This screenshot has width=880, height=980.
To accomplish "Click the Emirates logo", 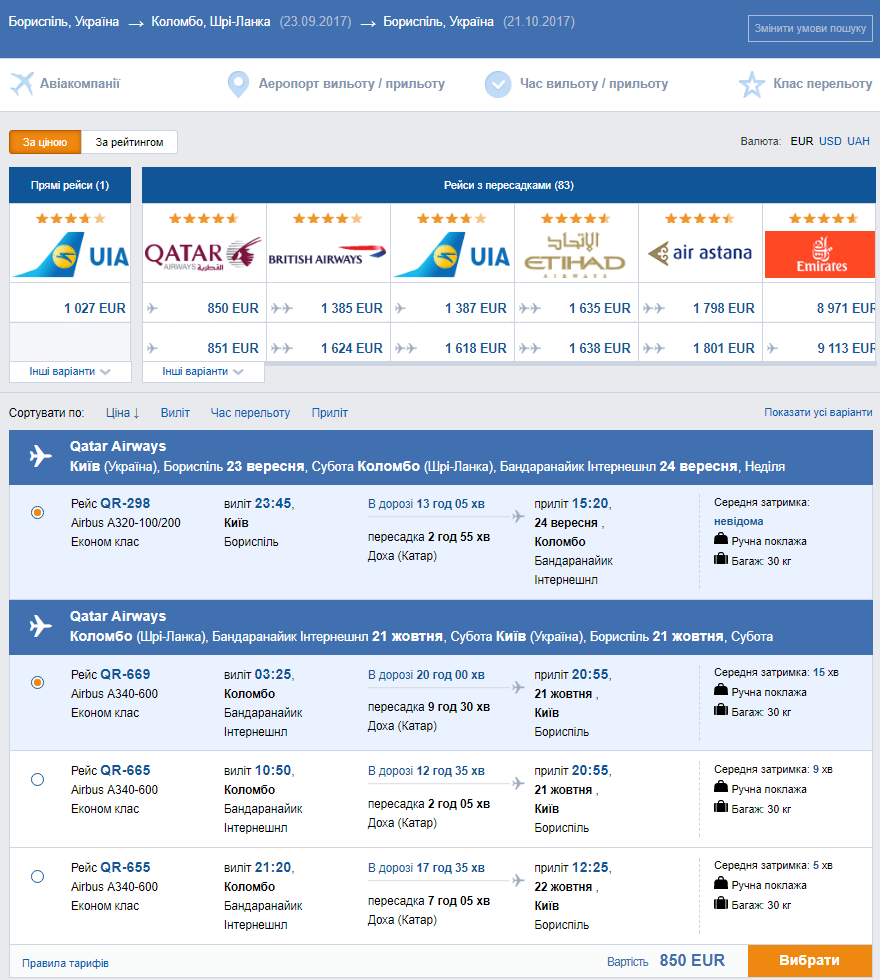I will point(820,254).
